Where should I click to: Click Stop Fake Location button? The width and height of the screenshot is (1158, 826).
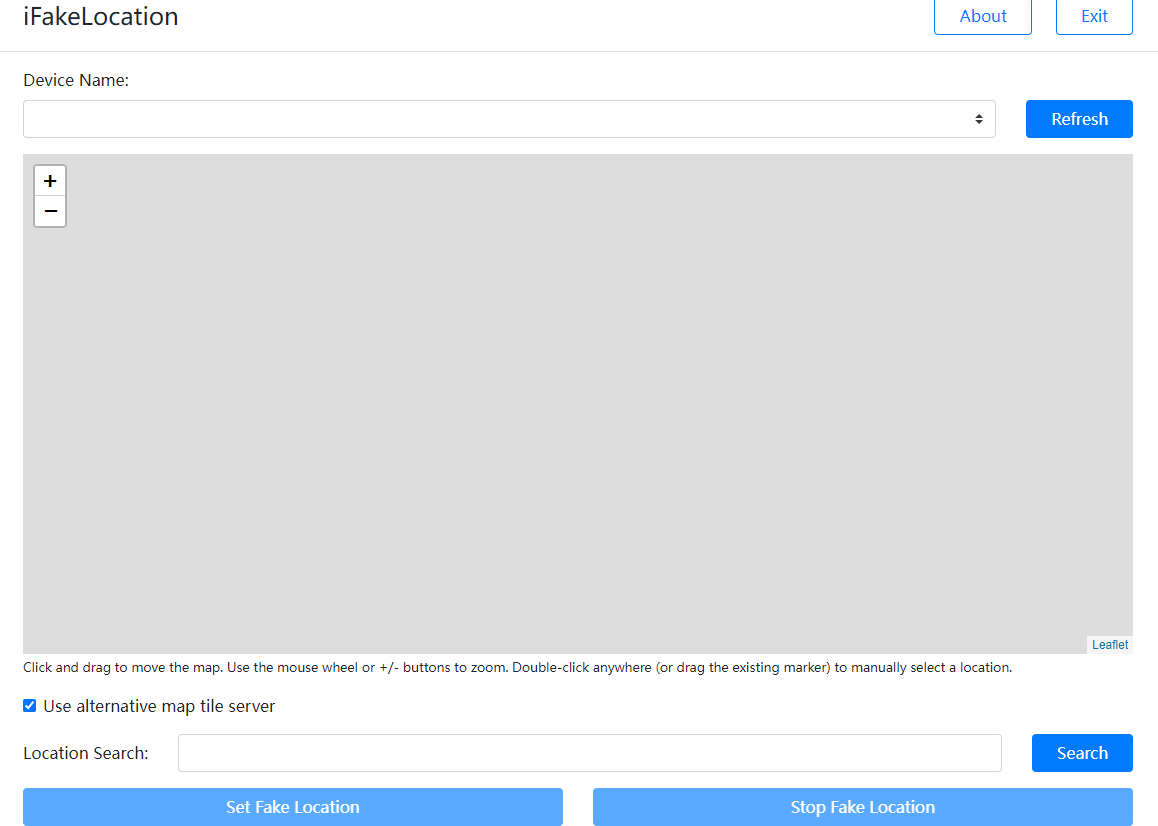(863, 807)
